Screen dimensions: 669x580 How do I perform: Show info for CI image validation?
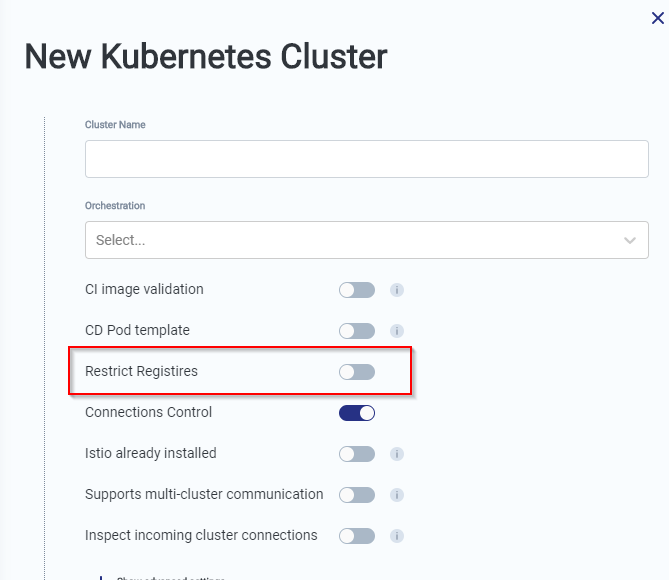397,290
